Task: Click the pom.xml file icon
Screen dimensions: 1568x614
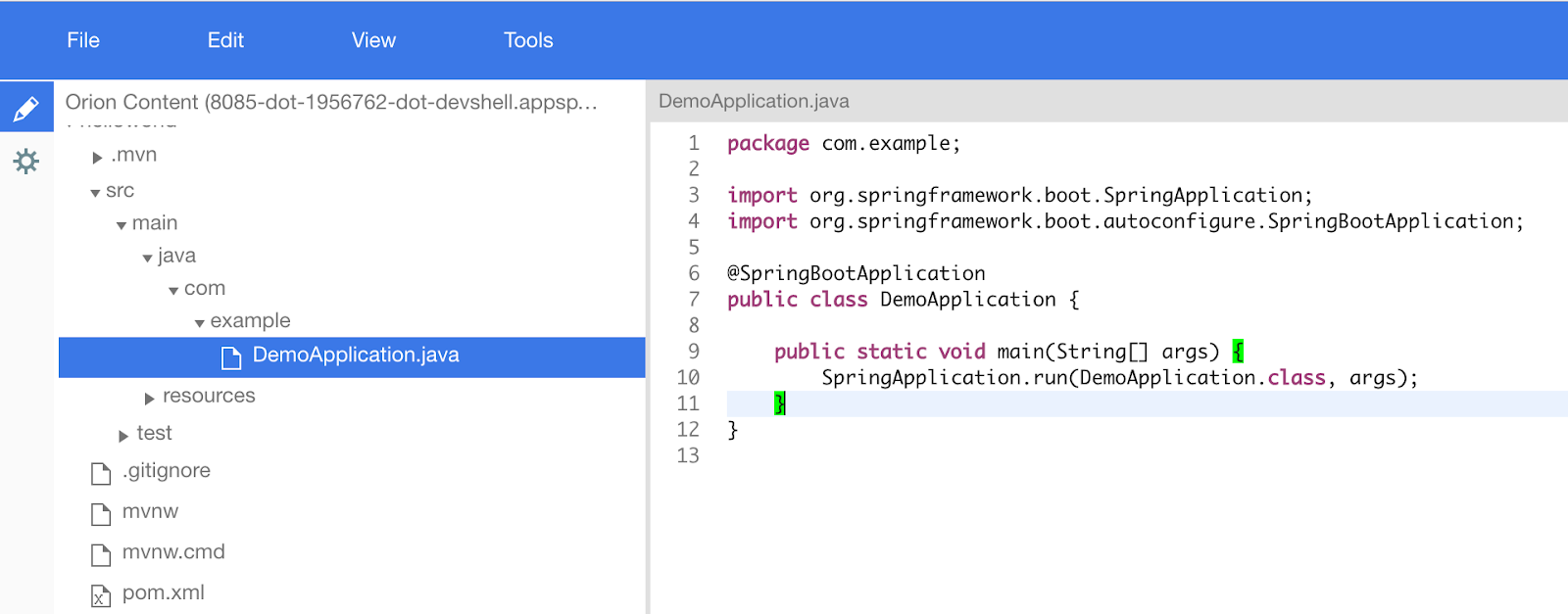Action: pos(101,595)
